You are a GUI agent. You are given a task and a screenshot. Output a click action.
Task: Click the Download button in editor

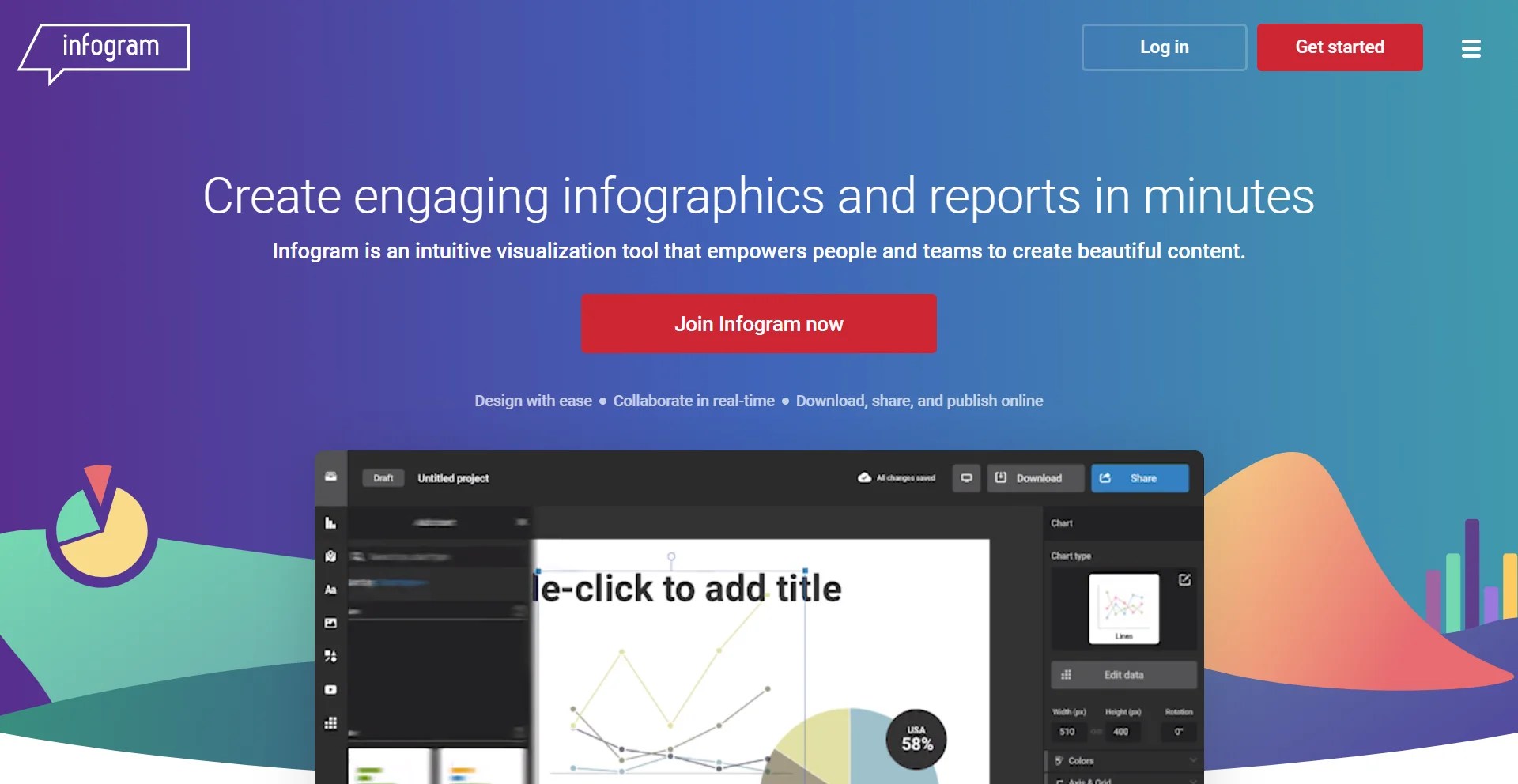point(1036,478)
